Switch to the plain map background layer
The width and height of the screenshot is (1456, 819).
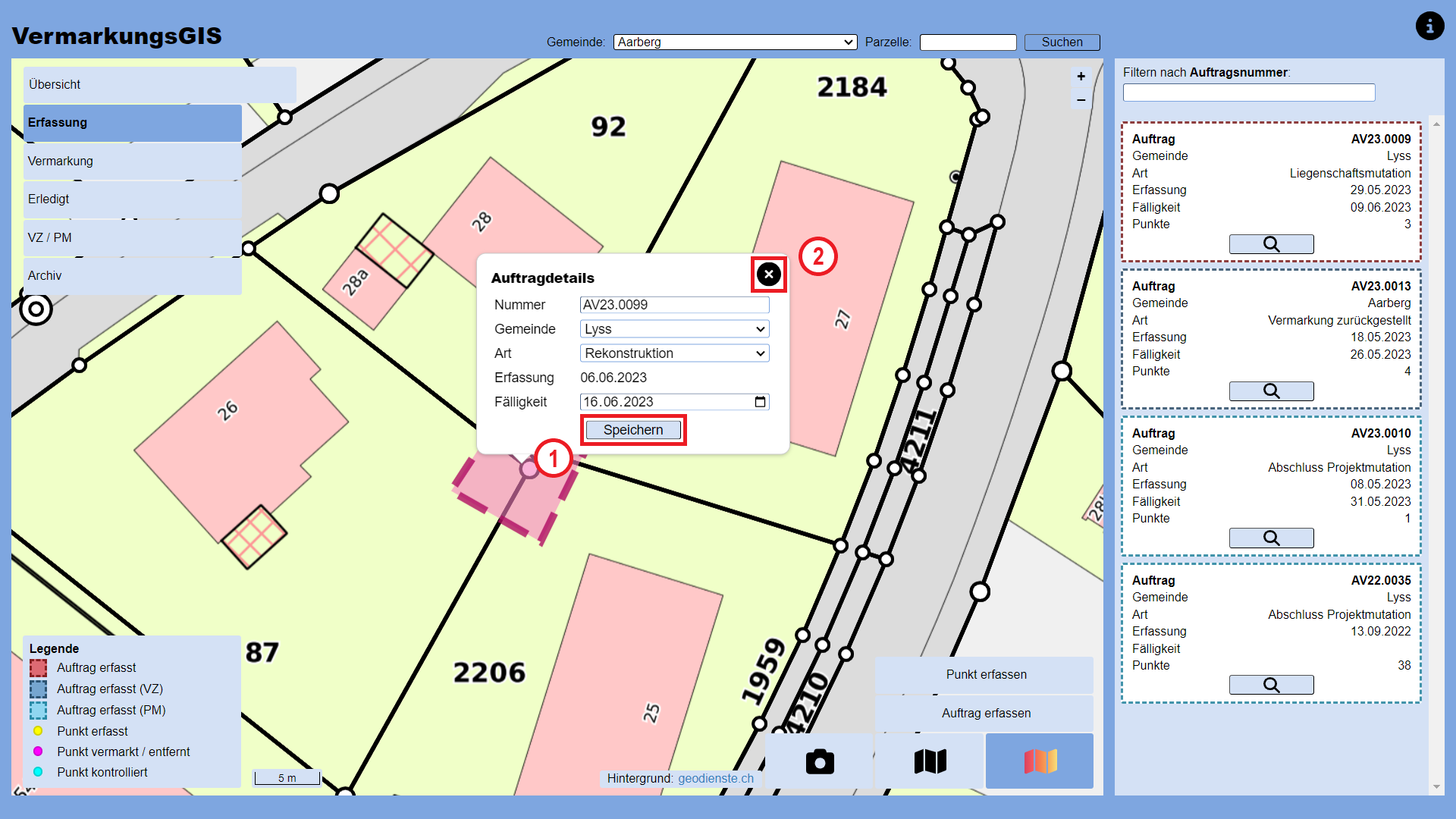click(x=929, y=761)
